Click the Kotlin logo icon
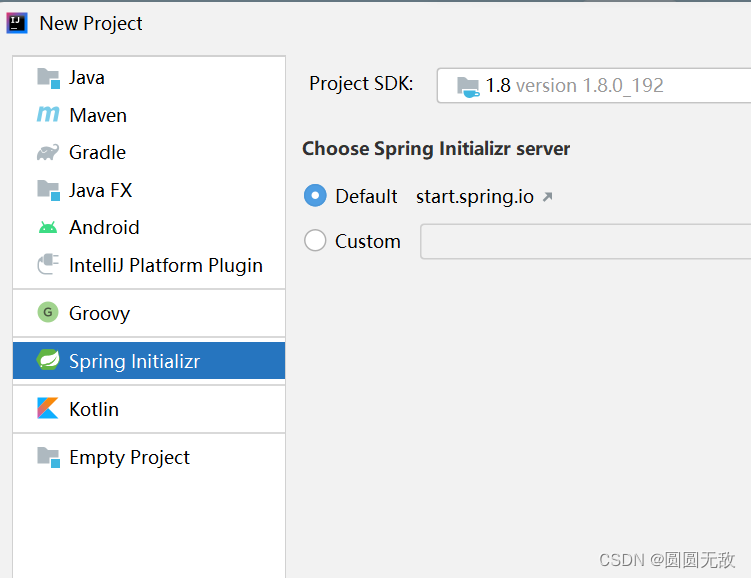Viewport: 751px width, 578px height. [x=48, y=408]
